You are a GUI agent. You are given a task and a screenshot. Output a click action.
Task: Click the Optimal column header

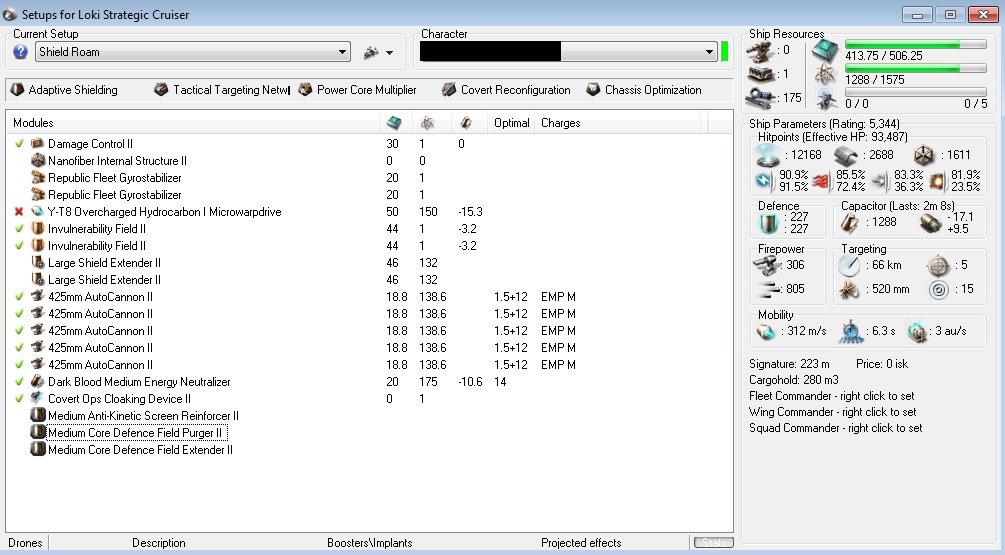(x=511, y=123)
